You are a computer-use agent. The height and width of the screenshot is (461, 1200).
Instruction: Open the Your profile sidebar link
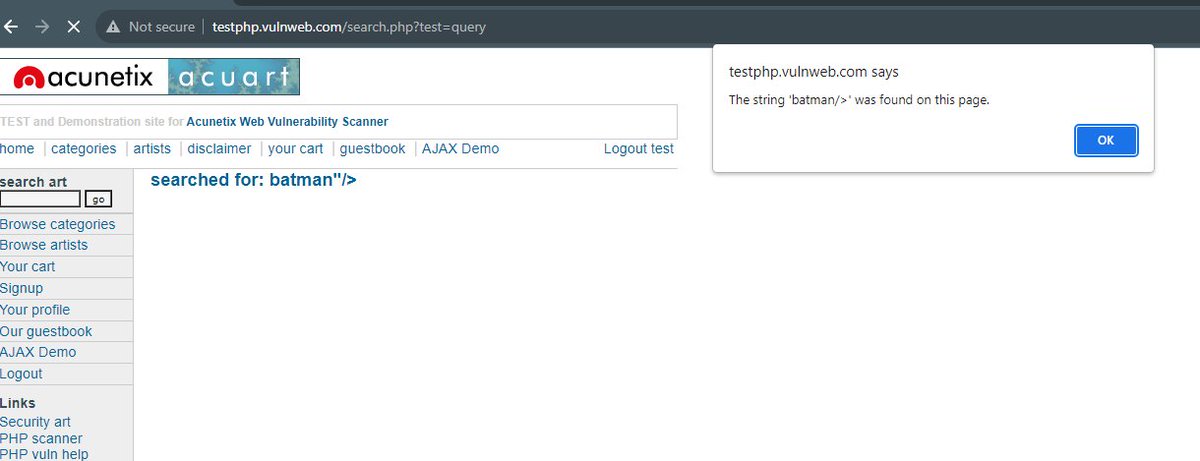(35, 310)
